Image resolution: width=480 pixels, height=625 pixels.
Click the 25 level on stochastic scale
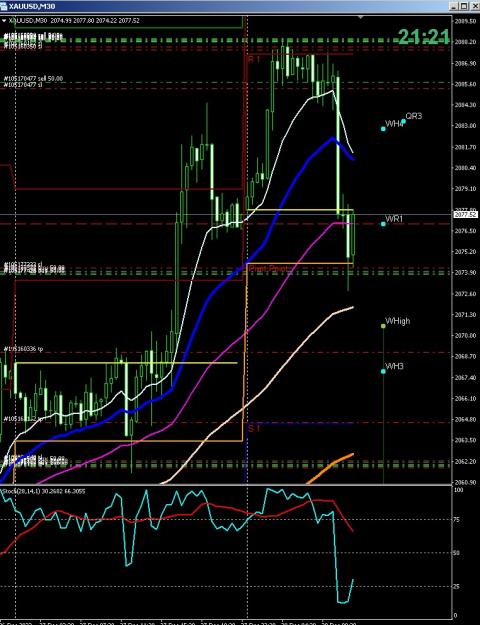click(457, 586)
